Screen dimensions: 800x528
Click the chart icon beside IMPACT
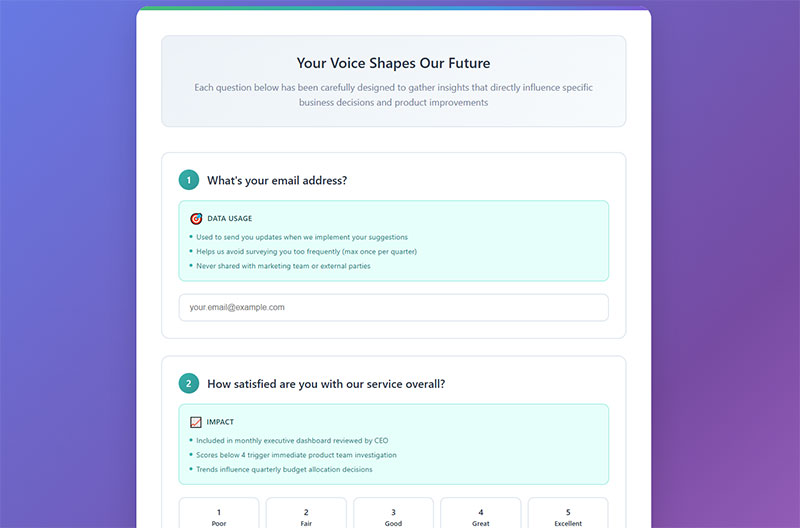click(x=195, y=422)
